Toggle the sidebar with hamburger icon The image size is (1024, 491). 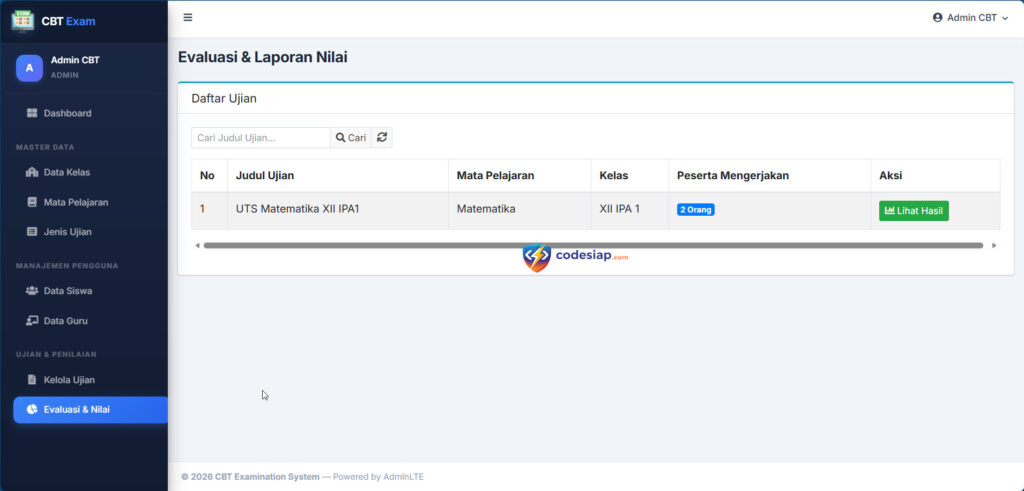(188, 17)
